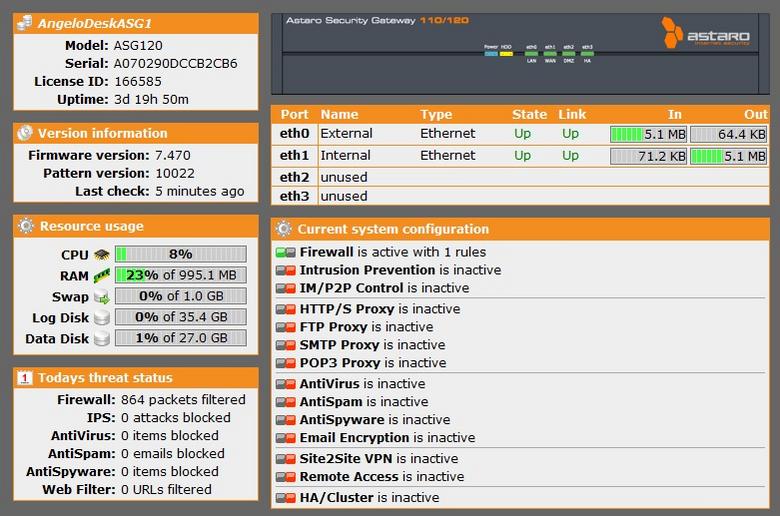
Task: Click the HTTP/S Proxy status indicator
Action: tap(286, 309)
